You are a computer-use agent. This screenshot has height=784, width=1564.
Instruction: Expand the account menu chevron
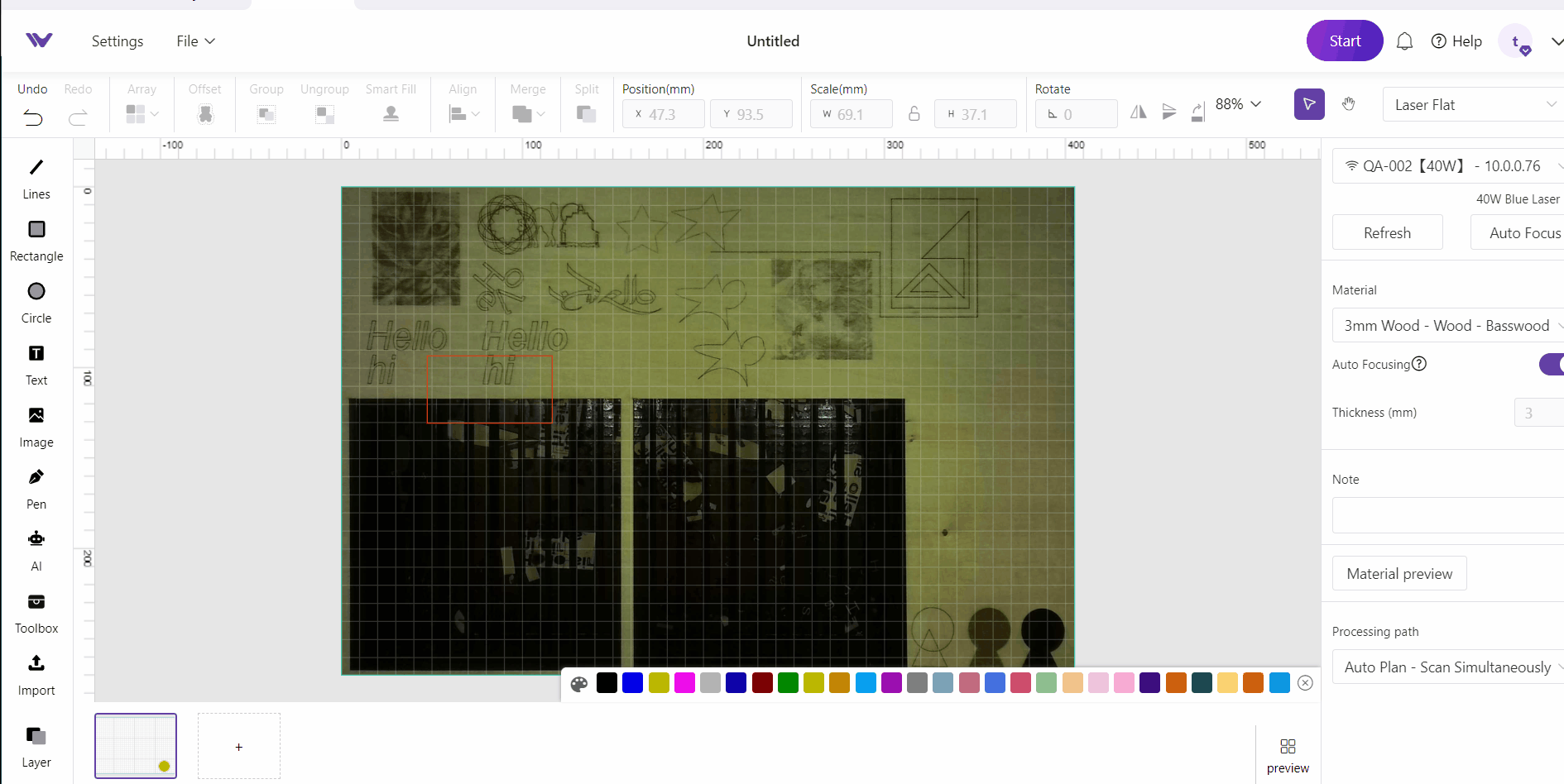pos(1557,41)
